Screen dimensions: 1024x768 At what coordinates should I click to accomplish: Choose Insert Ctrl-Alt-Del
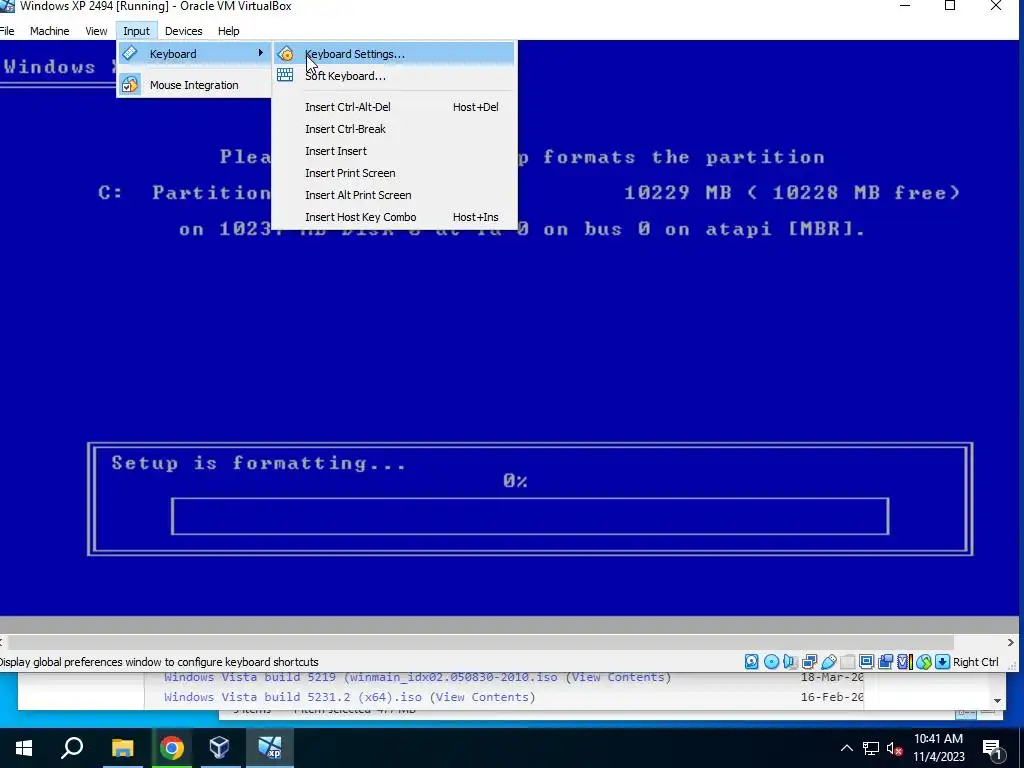click(394, 107)
